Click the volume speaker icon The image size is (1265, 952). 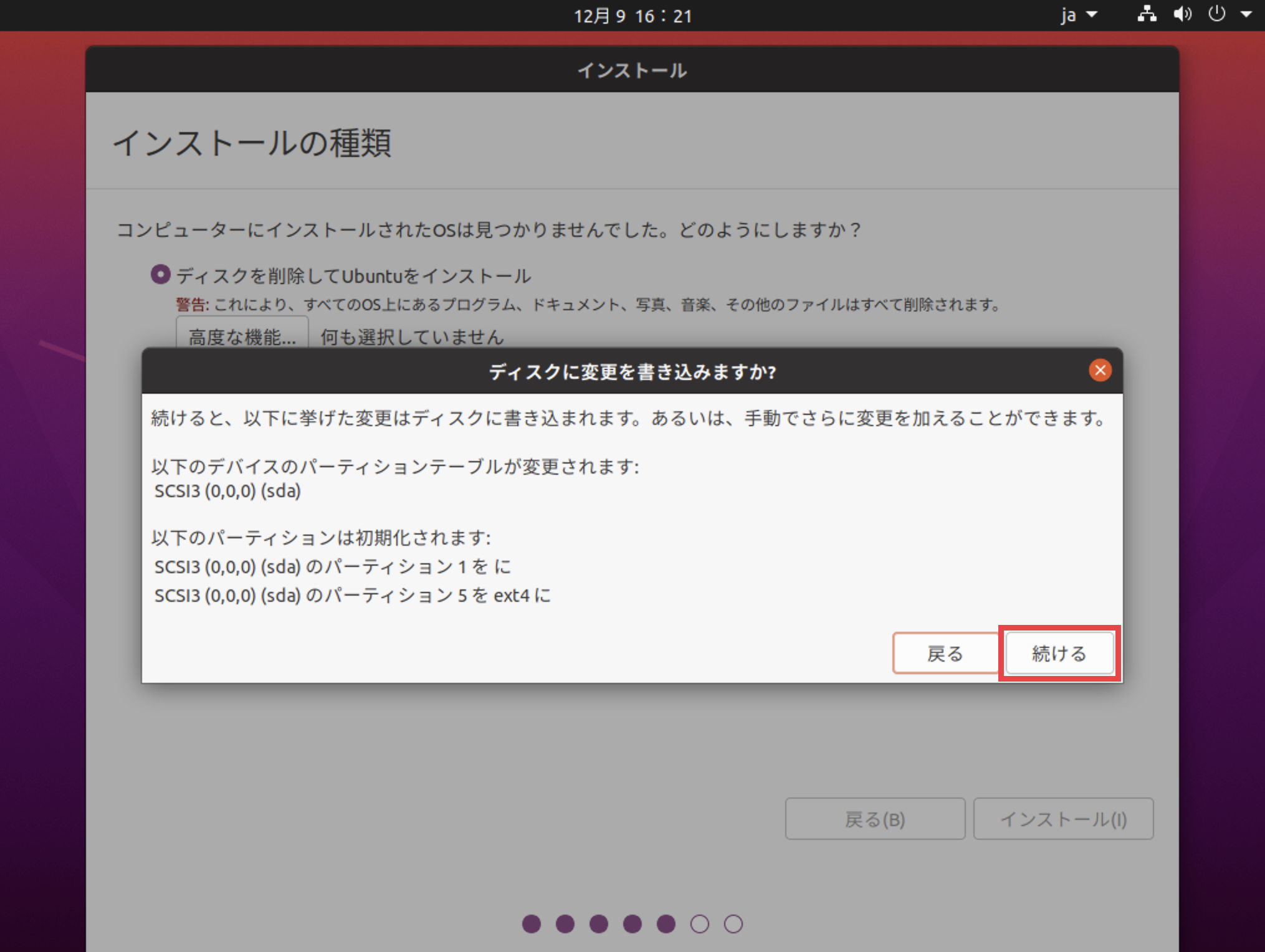1181,14
